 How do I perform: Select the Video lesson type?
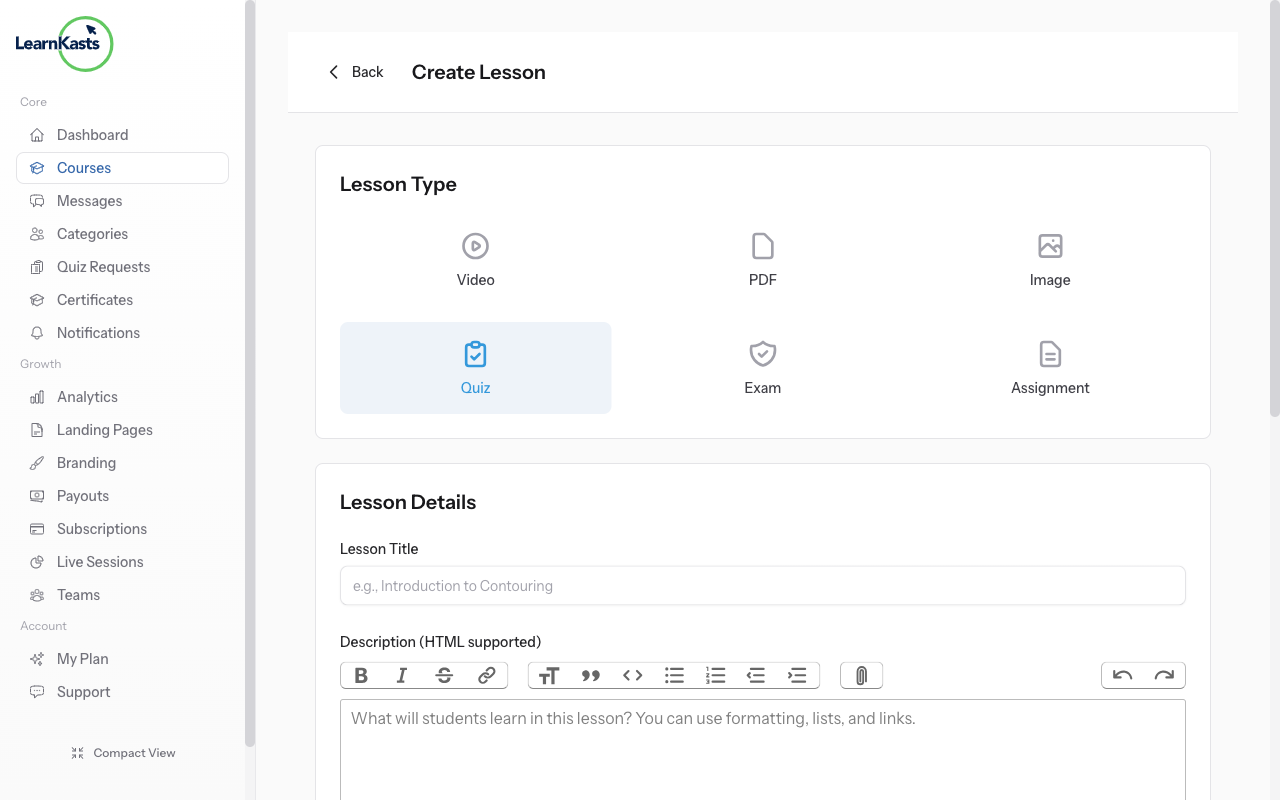click(475, 260)
